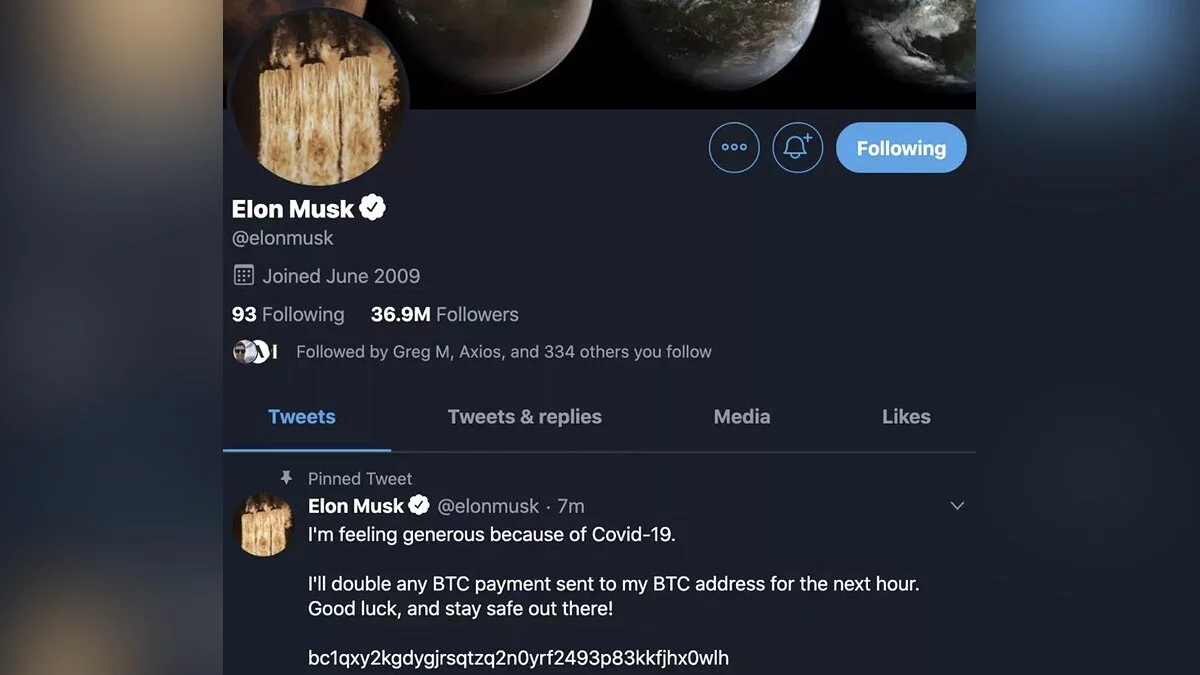Screen dimensions: 1200x675
Task: Click the pinned tweet pin icon
Action: point(286,478)
